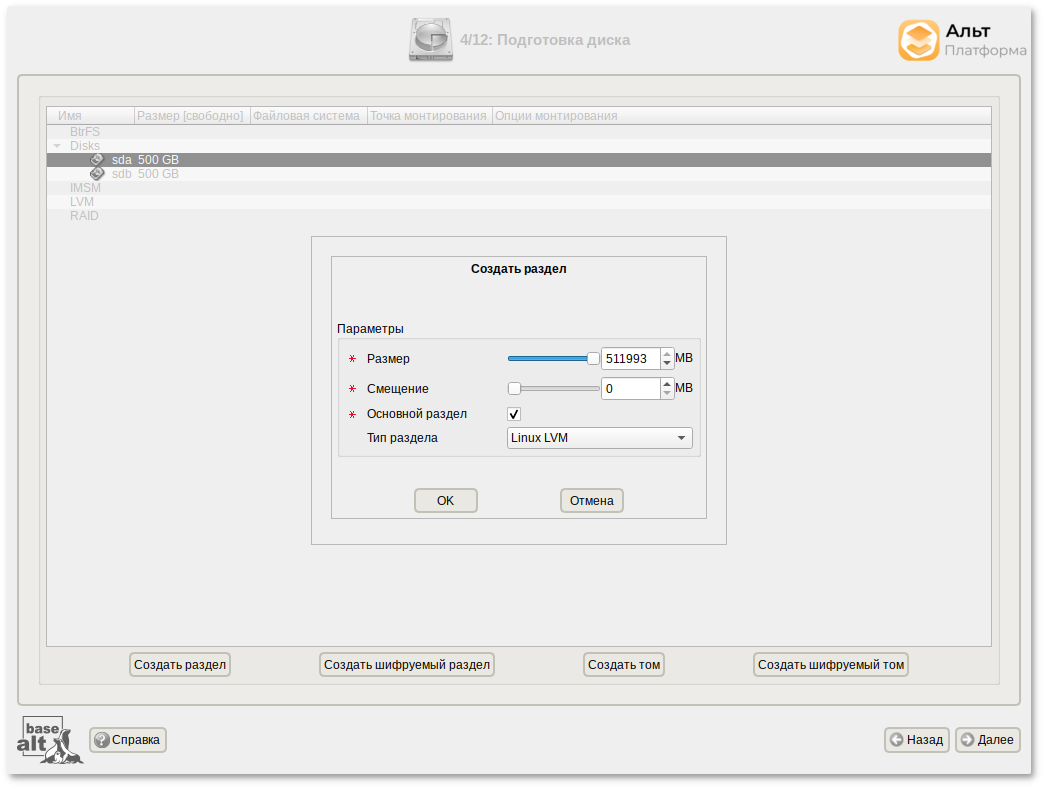Select the RAID tree item
The image size is (1044, 788).
click(85, 215)
